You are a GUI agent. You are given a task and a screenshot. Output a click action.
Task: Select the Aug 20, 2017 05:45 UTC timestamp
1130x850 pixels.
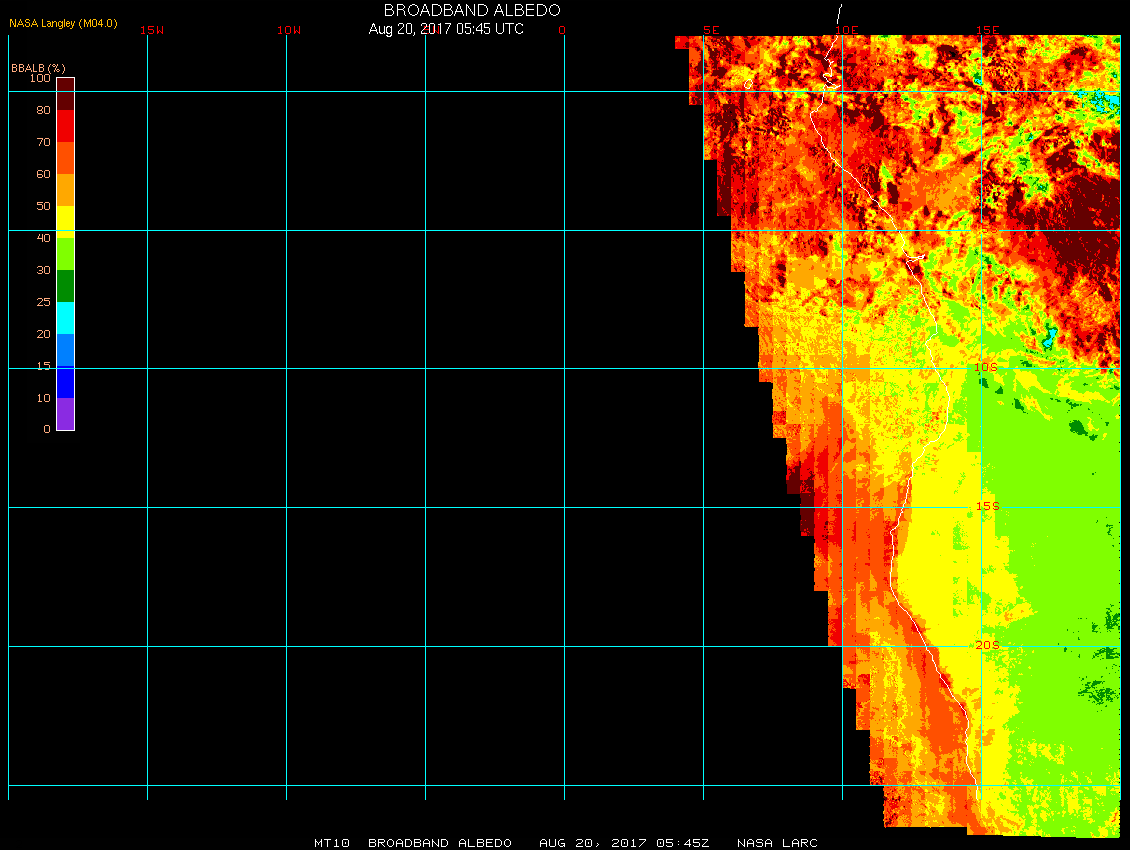(x=446, y=29)
